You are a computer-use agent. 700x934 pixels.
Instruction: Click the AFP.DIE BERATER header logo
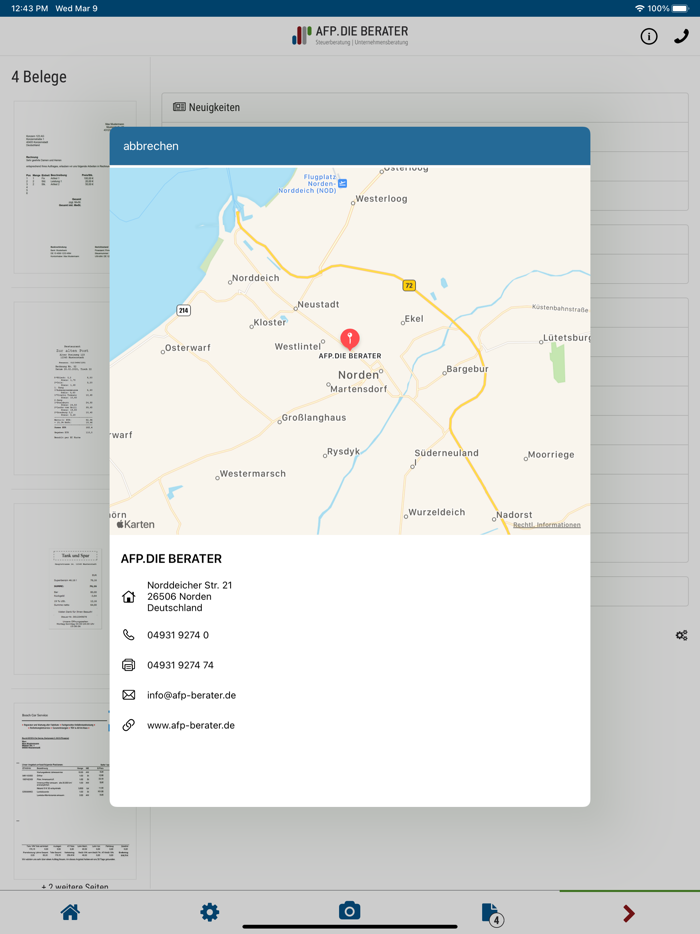coord(350,35)
